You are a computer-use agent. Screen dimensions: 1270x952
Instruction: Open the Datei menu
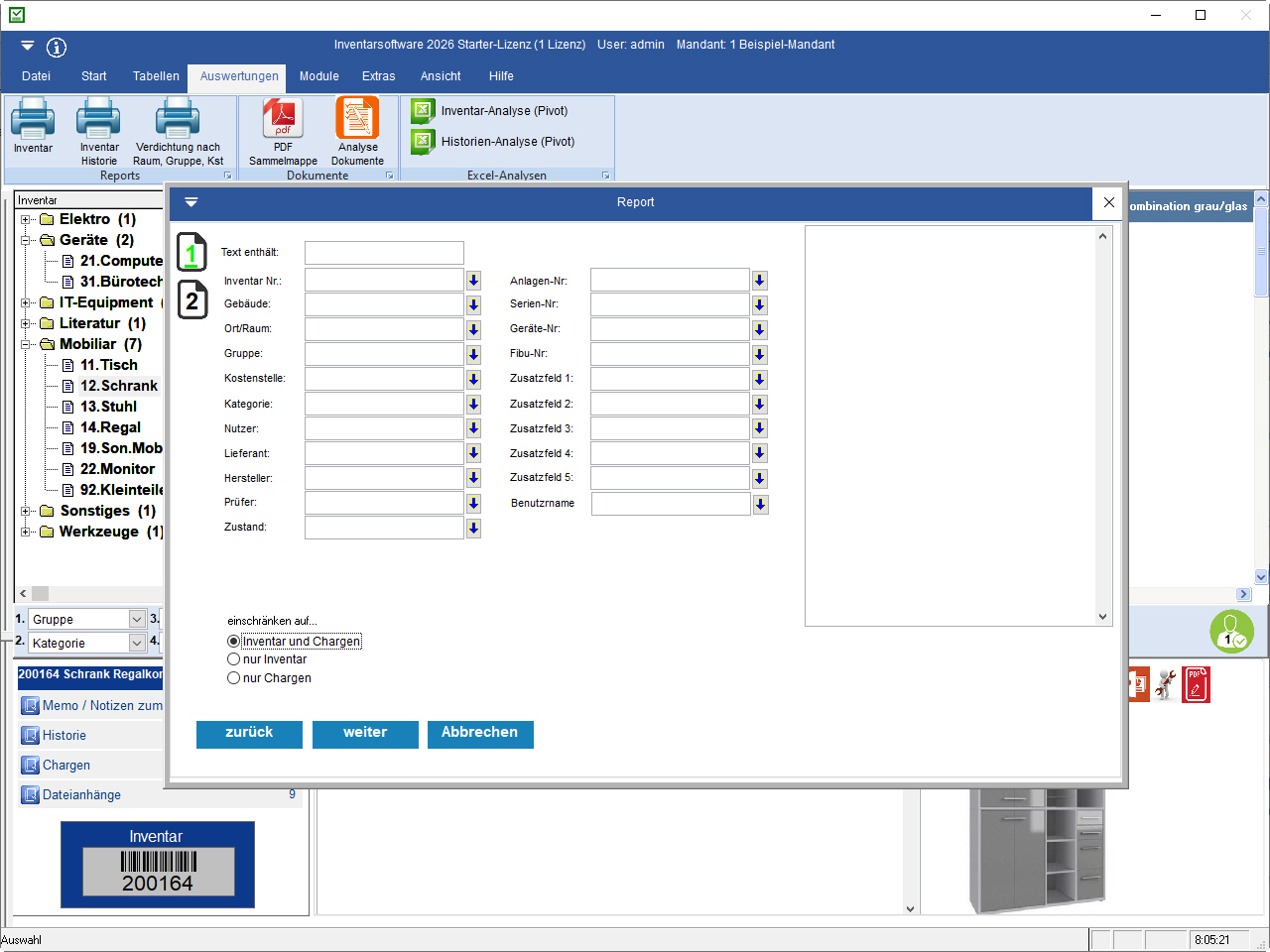click(37, 76)
